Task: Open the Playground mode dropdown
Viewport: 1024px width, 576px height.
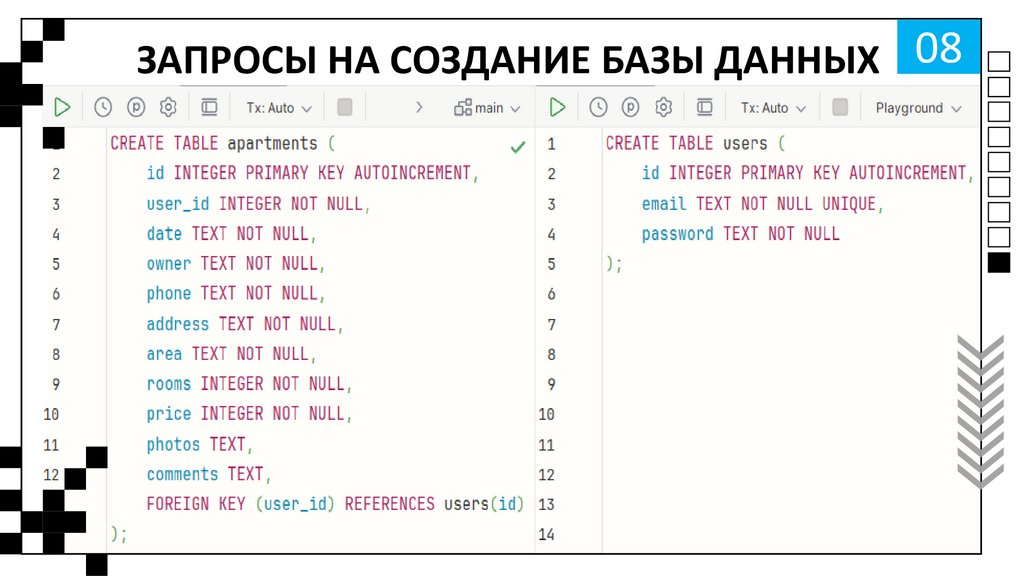Action: click(x=918, y=108)
